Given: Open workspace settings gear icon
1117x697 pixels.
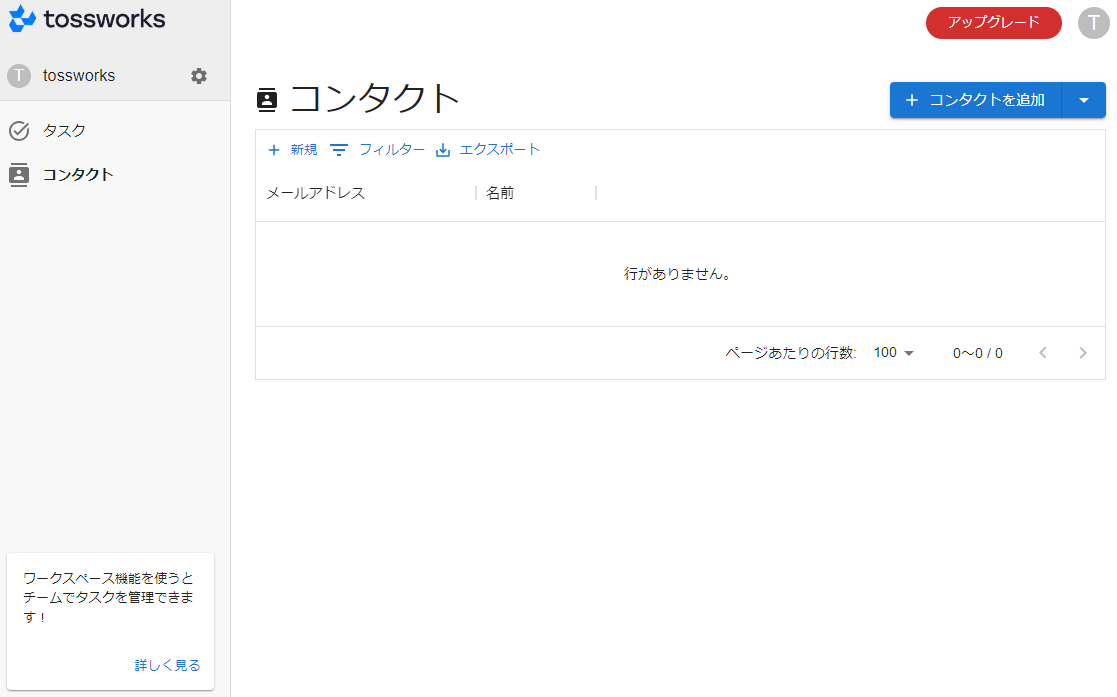Looking at the screenshot, I should [x=199, y=76].
